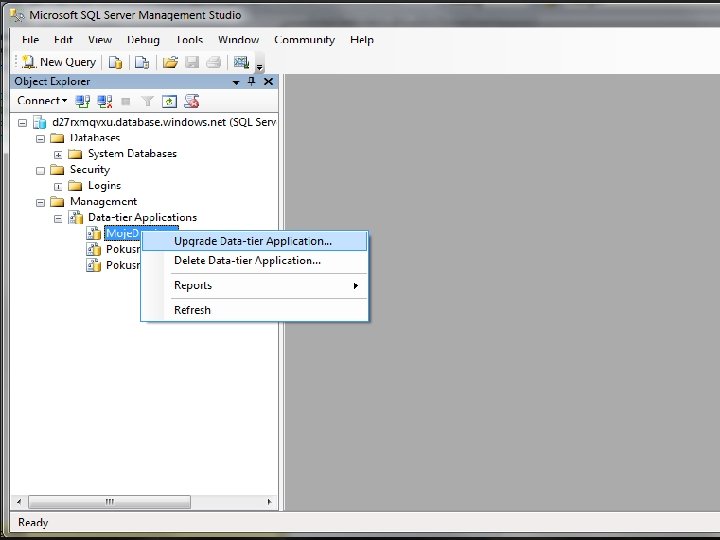Open the Debug menu

[x=143, y=40]
